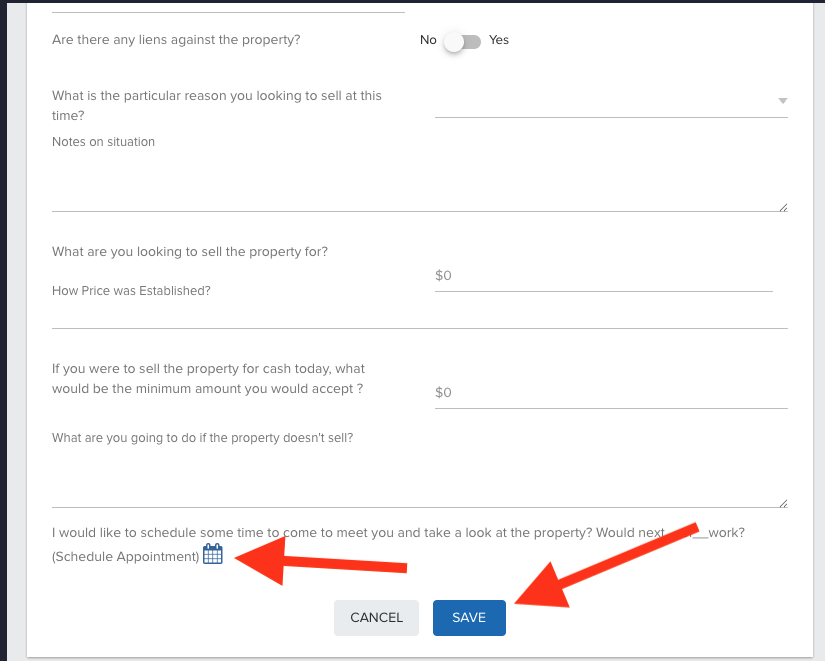Click the 'Notes on situation' label

click(x=103, y=142)
